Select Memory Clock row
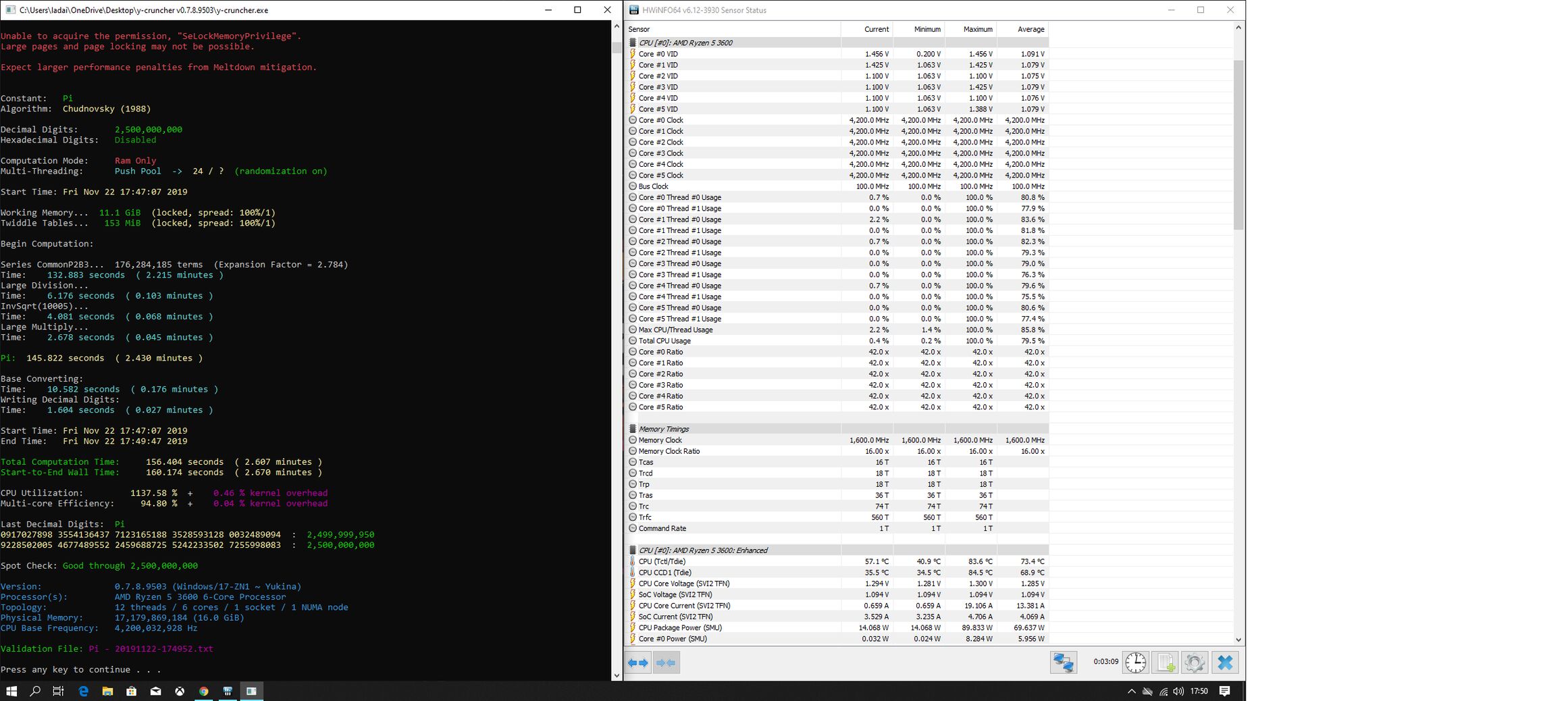The width and height of the screenshot is (1568, 701). tap(837, 440)
